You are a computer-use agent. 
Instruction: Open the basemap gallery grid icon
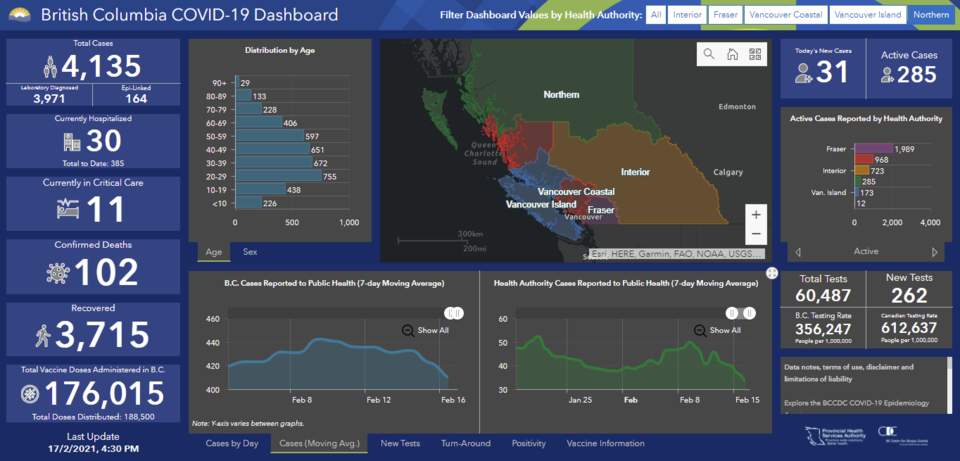tap(754, 54)
